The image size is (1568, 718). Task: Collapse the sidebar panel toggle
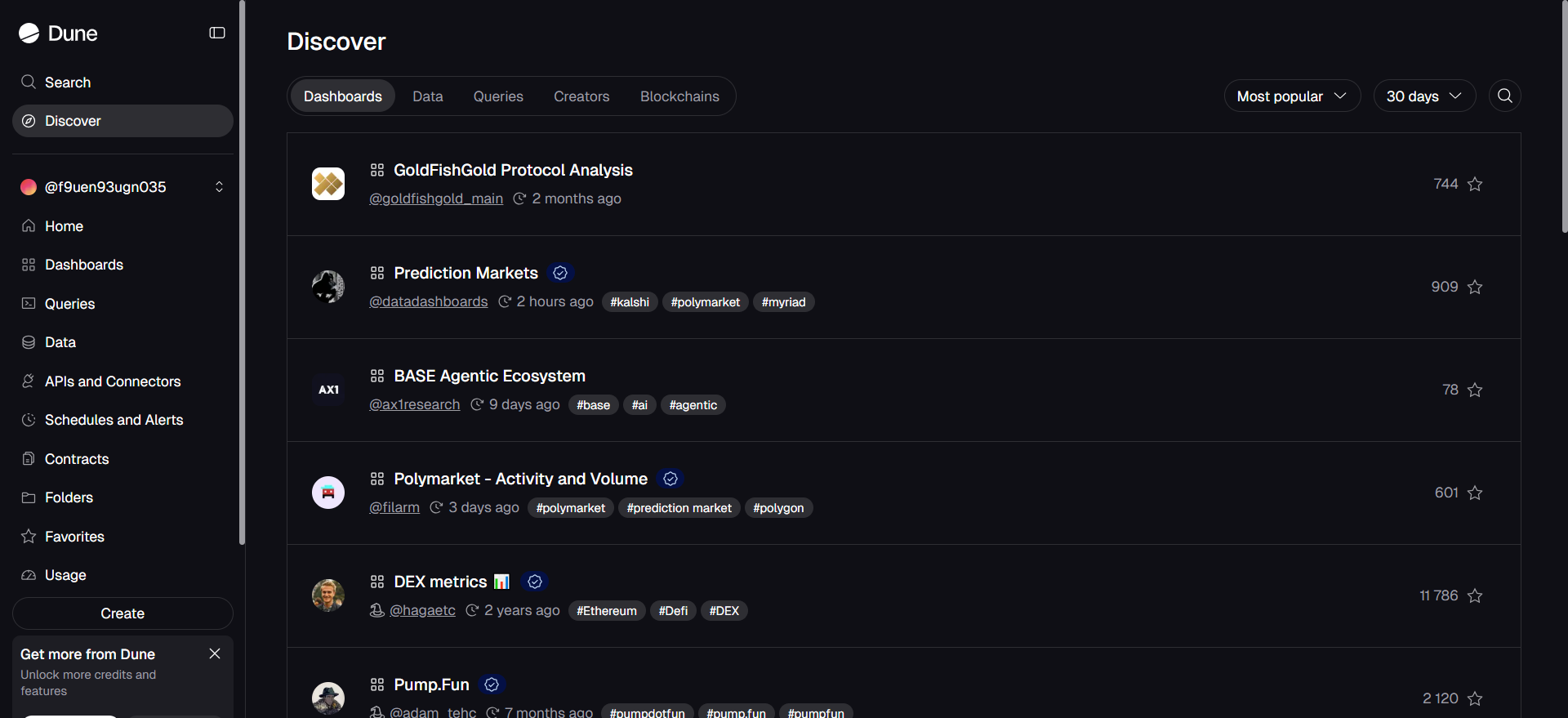[217, 33]
